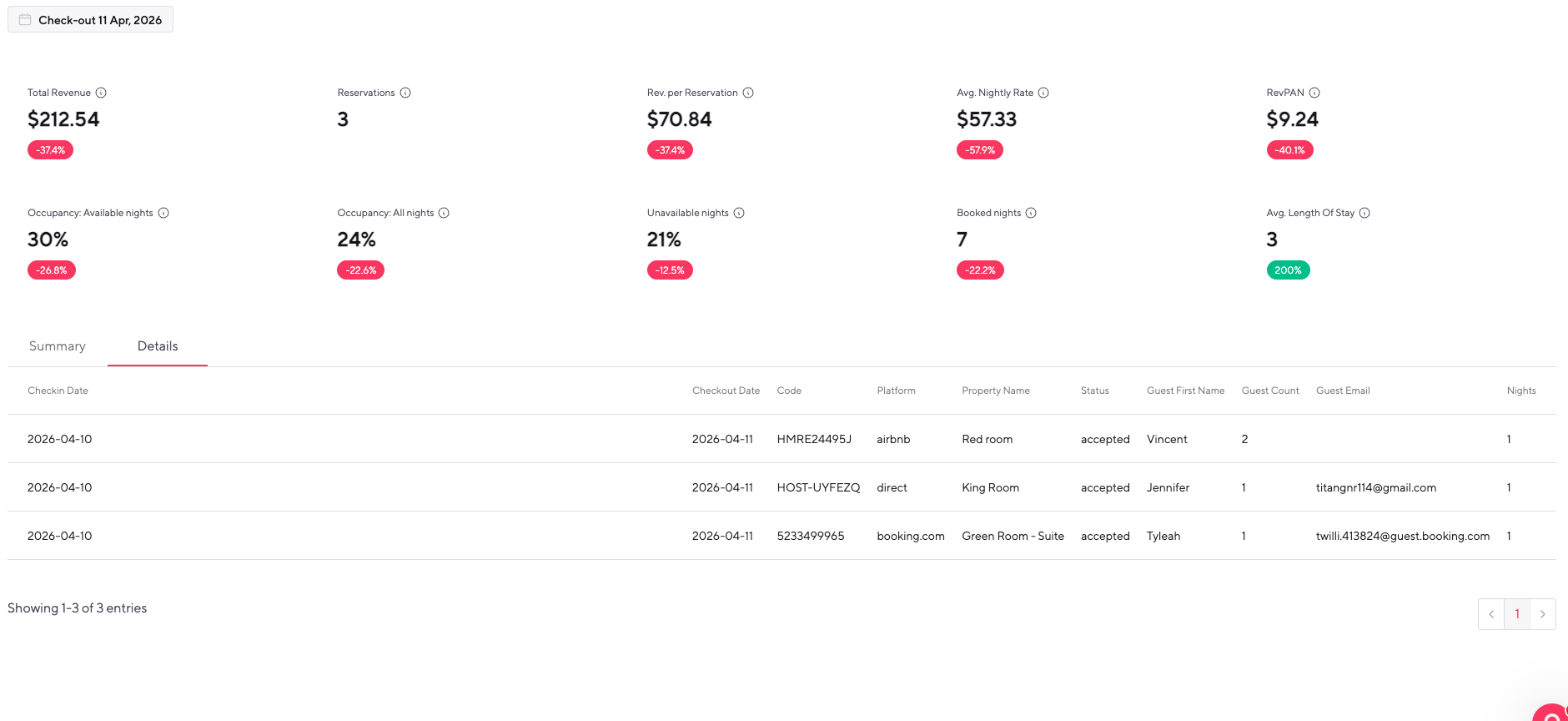The width and height of the screenshot is (1568, 721).
Task: Open info tooltip for Rev. per Reservation
Action: [748, 93]
